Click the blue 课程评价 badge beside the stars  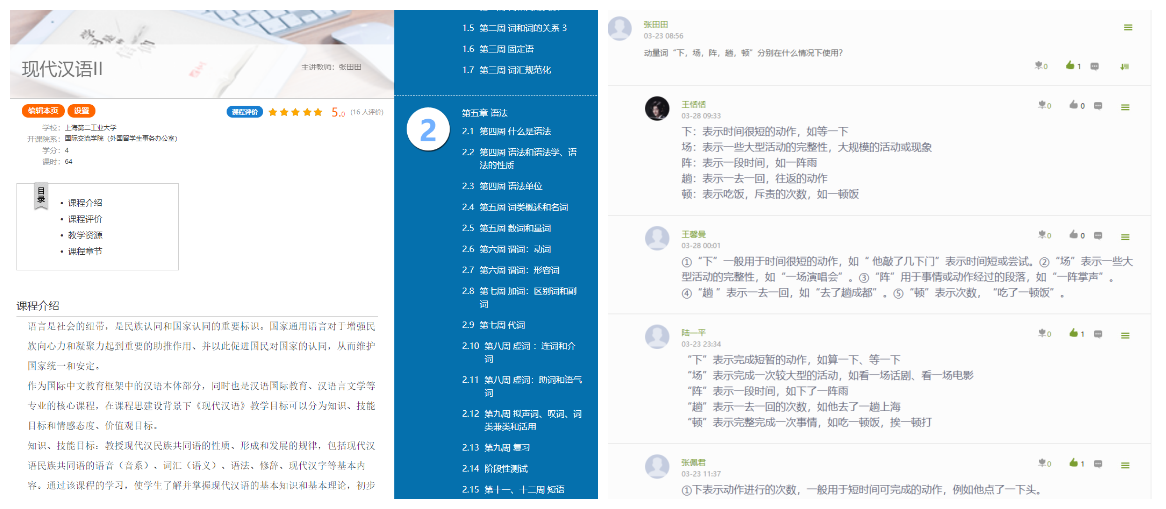[245, 112]
